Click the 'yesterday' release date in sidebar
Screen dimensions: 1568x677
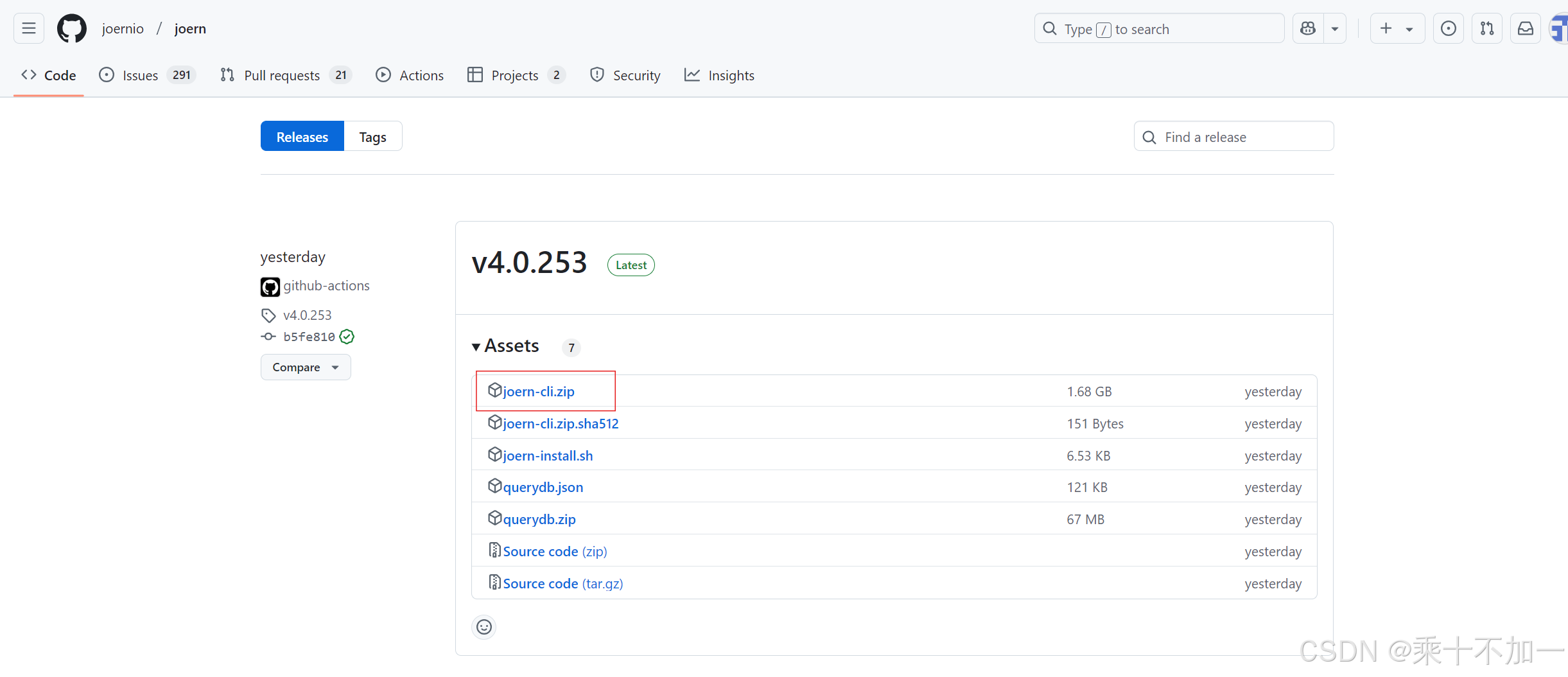pos(293,257)
